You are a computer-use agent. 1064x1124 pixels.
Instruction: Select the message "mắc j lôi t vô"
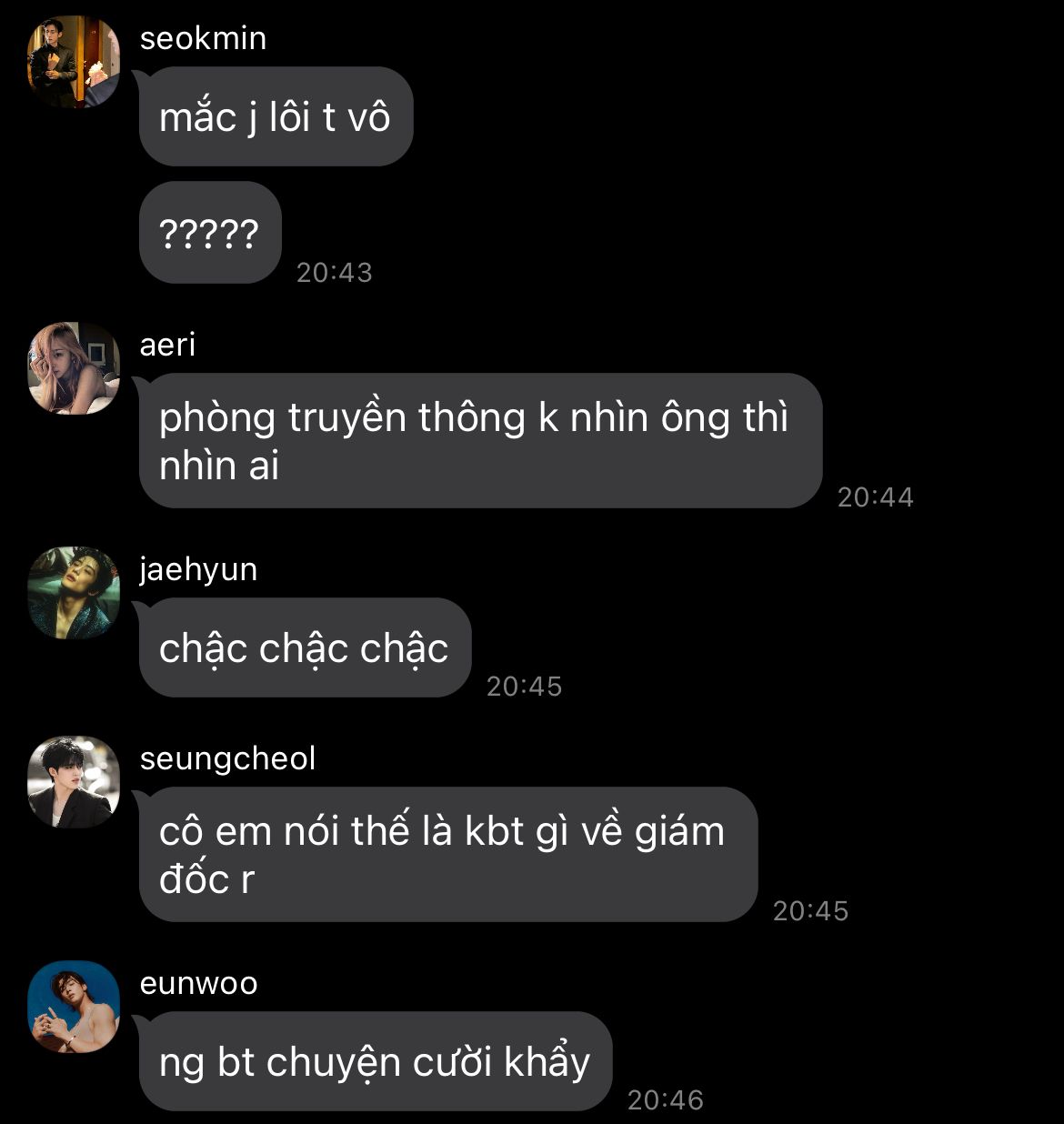click(x=276, y=116)
